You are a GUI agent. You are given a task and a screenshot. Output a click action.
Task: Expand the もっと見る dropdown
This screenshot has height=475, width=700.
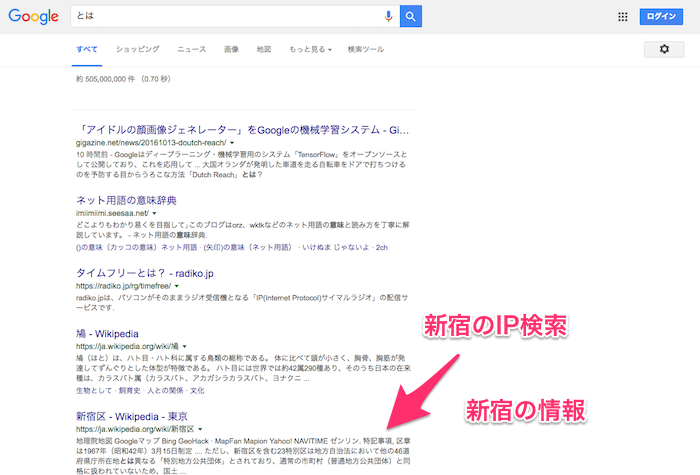(x=309, y=49)
